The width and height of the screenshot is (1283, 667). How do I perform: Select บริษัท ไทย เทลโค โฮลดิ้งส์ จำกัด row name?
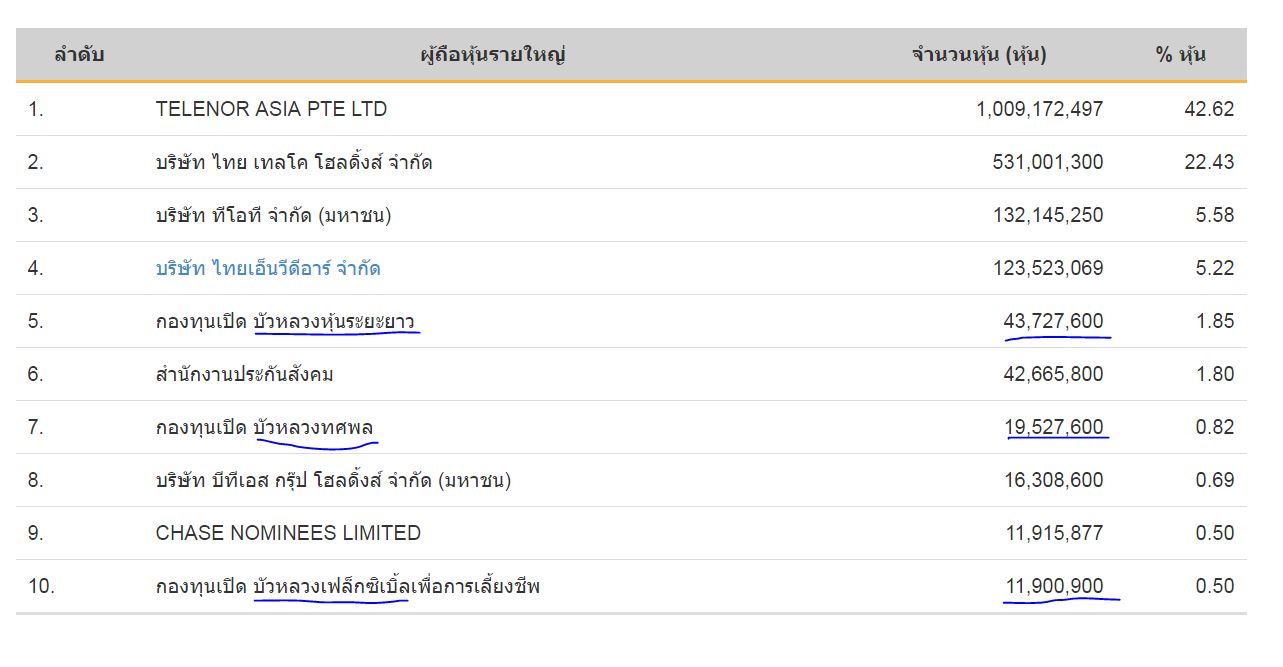coord(294,162)
